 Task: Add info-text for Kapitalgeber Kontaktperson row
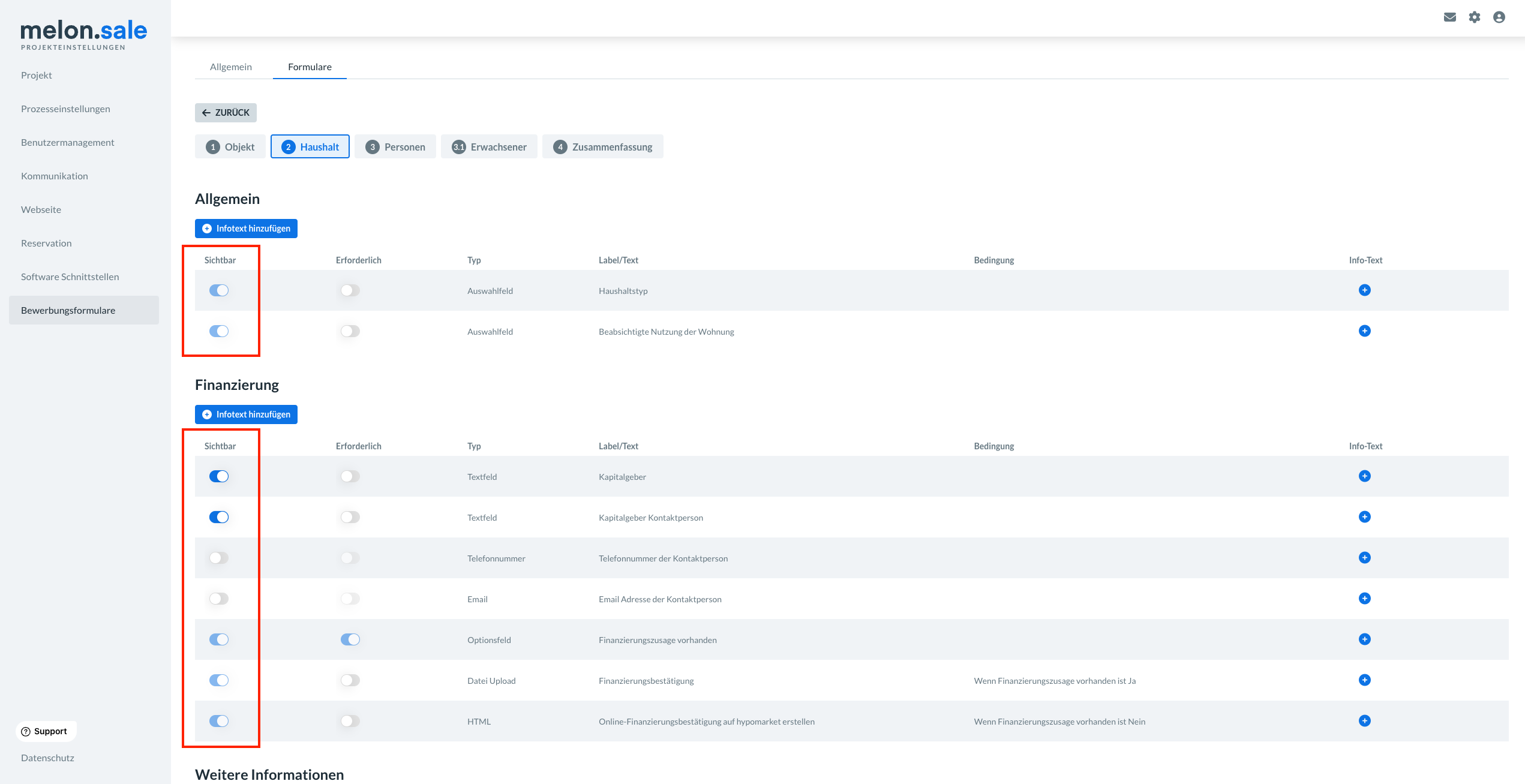click(x=1364, y=517)
